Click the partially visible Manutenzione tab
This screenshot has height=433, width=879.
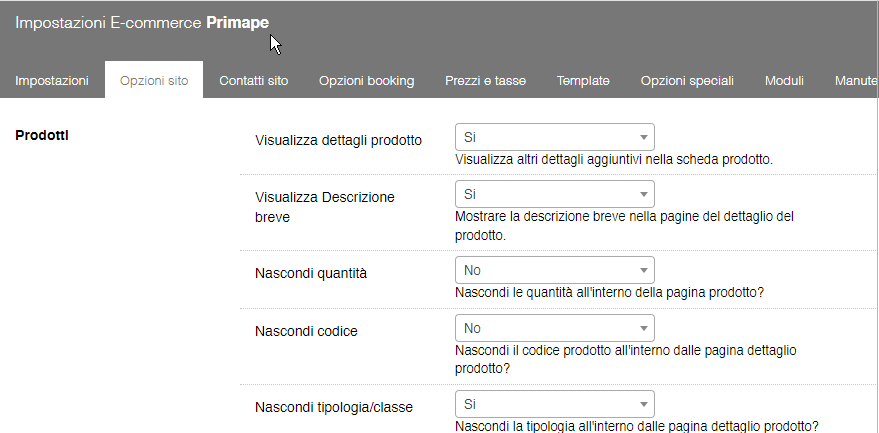click(856, 81)
